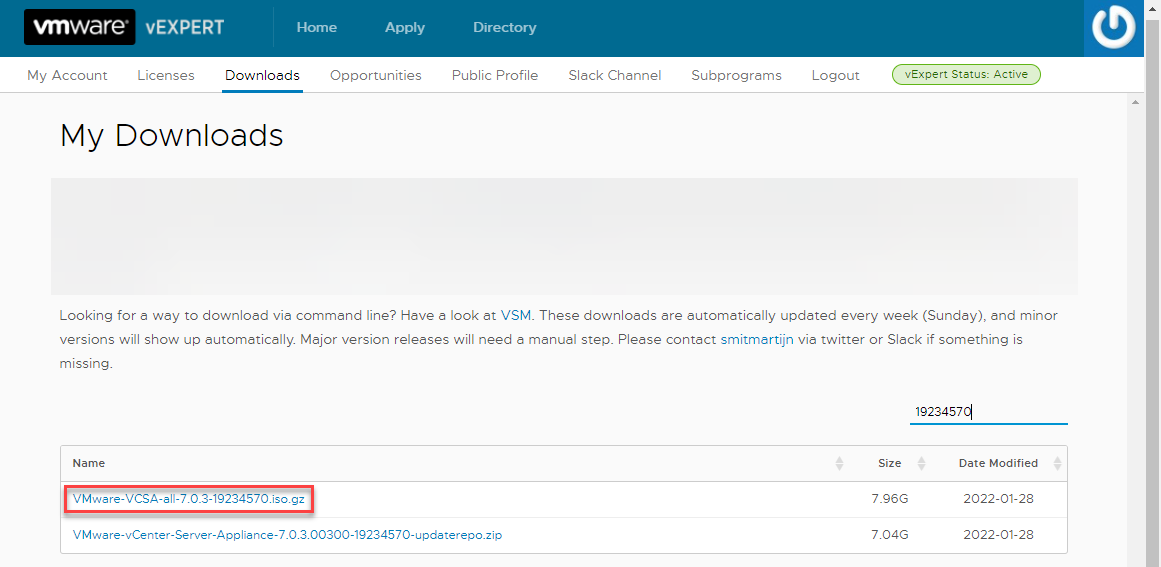The height and width of the screenshot is (567, 1161).
Task: Sort table by Name column arrows
Action: (839, 463)
